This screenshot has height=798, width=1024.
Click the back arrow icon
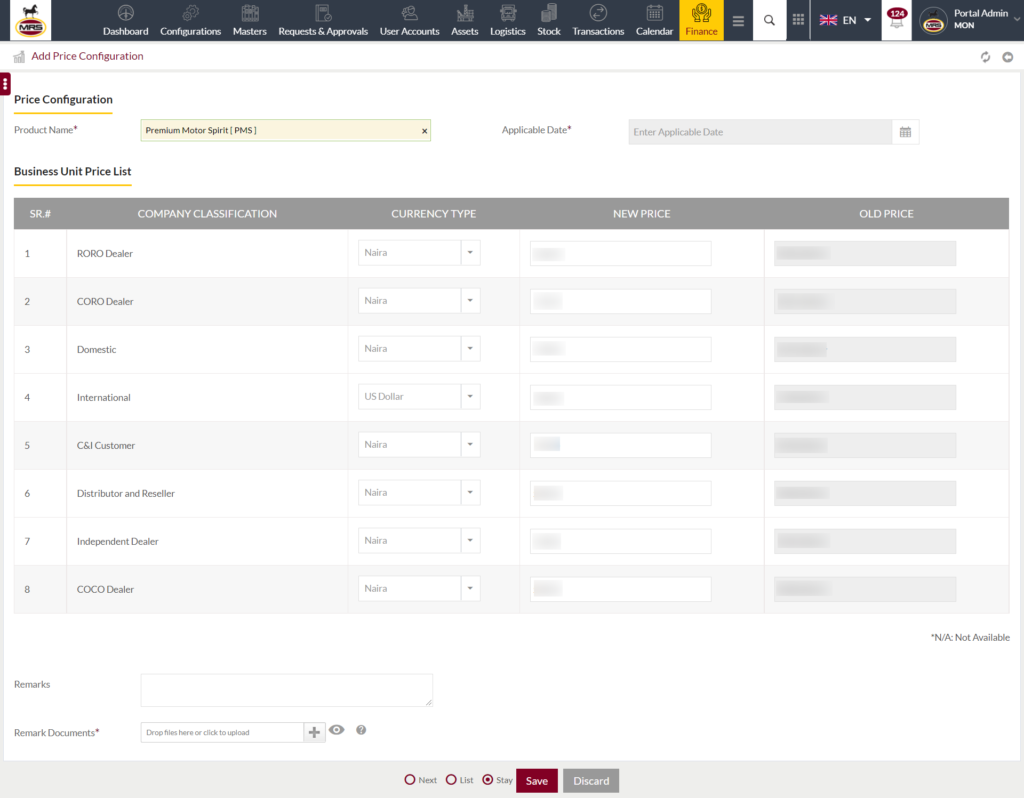click(1008, 57)
